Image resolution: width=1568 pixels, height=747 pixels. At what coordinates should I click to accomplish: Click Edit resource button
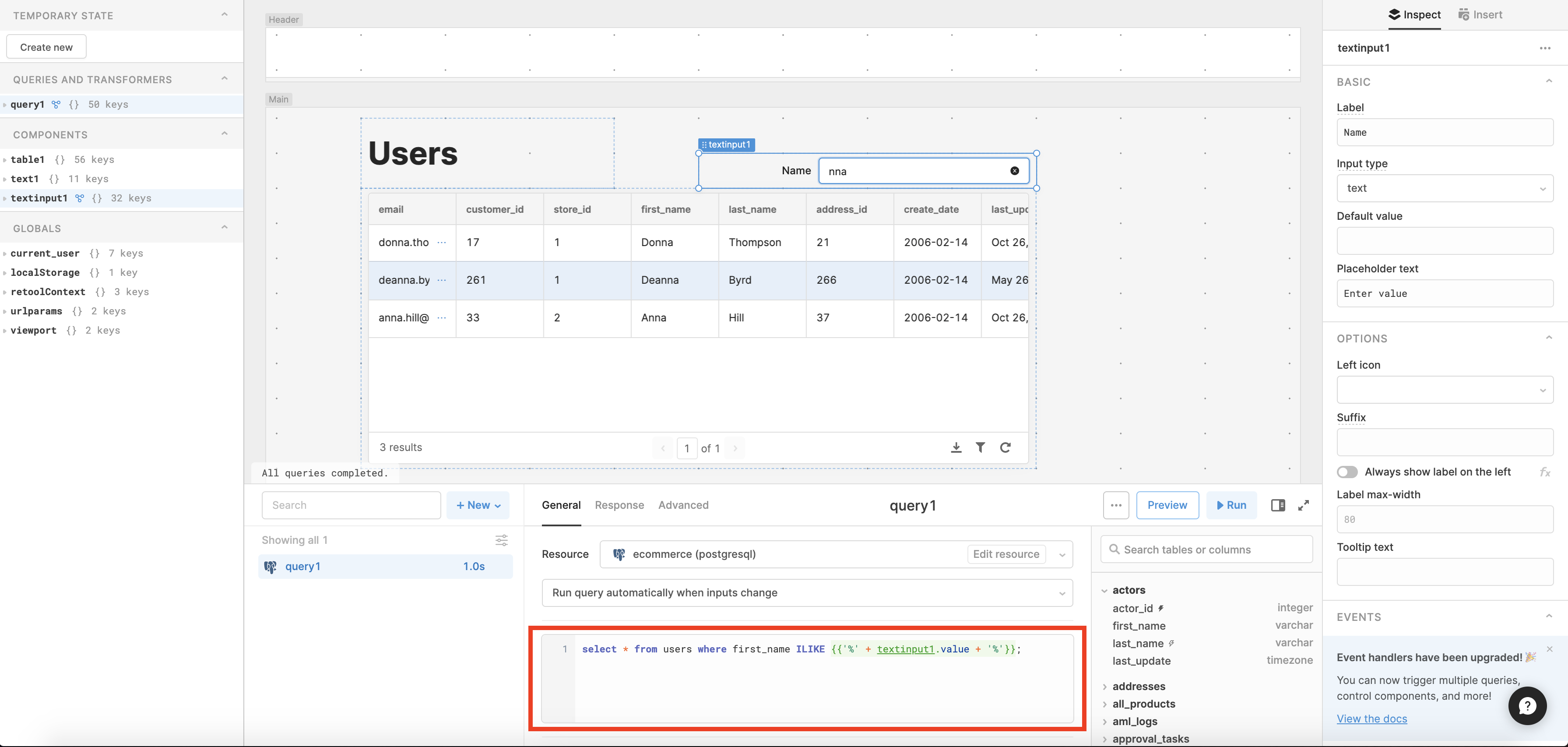[1006, 555]
